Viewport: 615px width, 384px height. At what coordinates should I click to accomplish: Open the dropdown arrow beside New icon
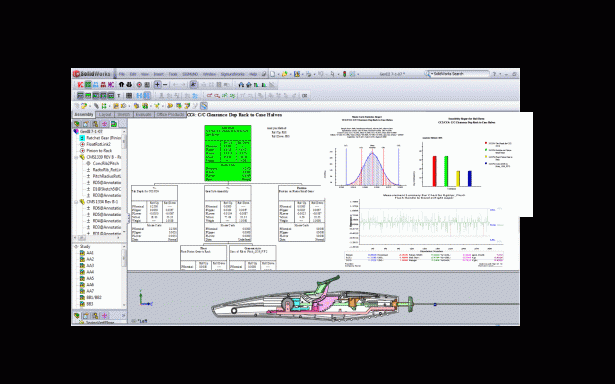[278, 74]
